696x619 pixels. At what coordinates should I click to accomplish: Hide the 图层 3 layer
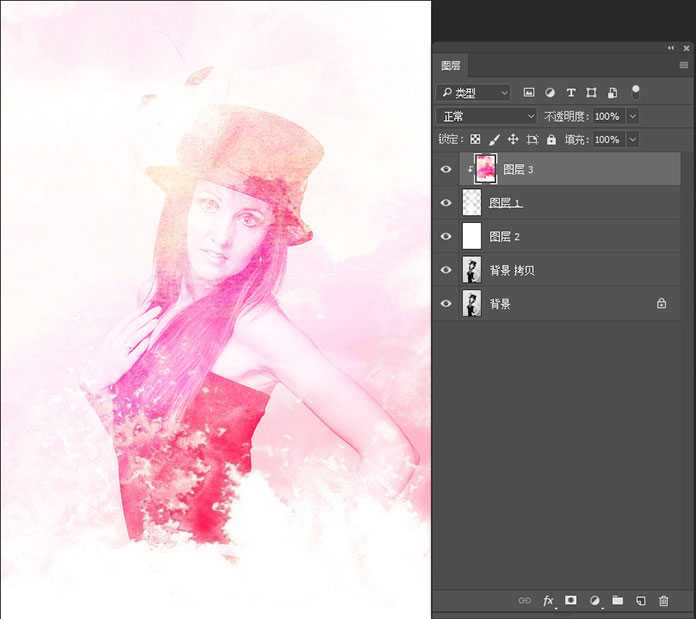coord(446,170)
